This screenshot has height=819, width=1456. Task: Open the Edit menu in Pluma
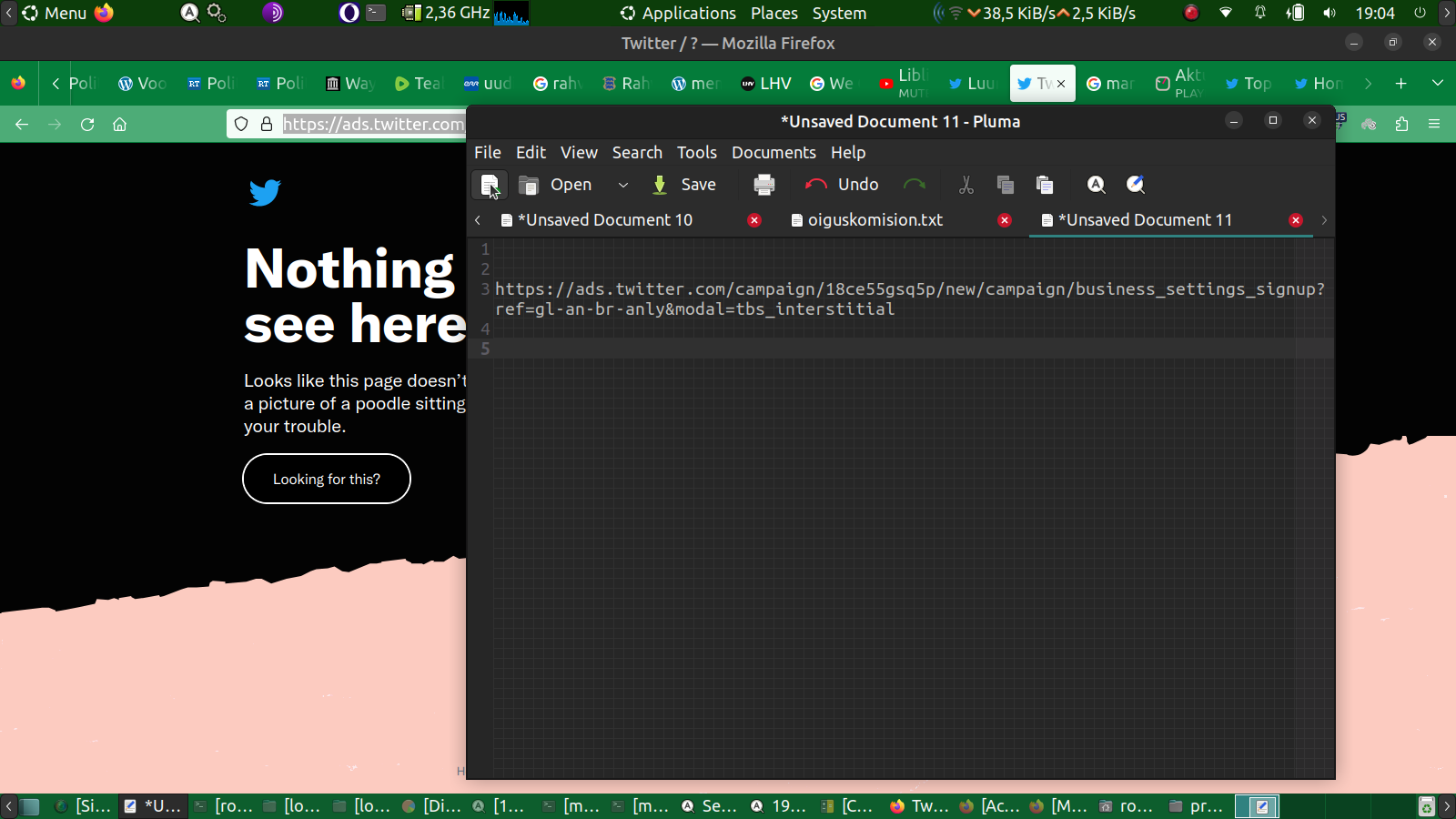(531, 152)
